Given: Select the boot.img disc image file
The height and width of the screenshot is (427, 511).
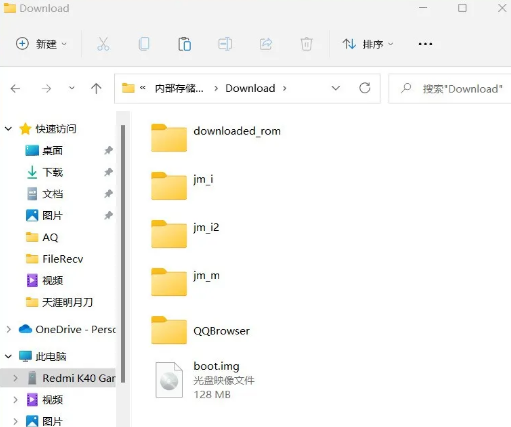Looking at the screenshot, I should (x=205, y=380).
